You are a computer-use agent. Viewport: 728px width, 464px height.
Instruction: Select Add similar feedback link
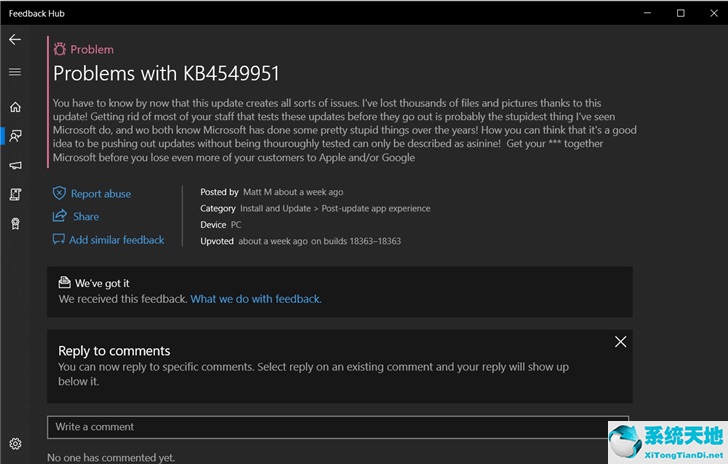point(117,240)
